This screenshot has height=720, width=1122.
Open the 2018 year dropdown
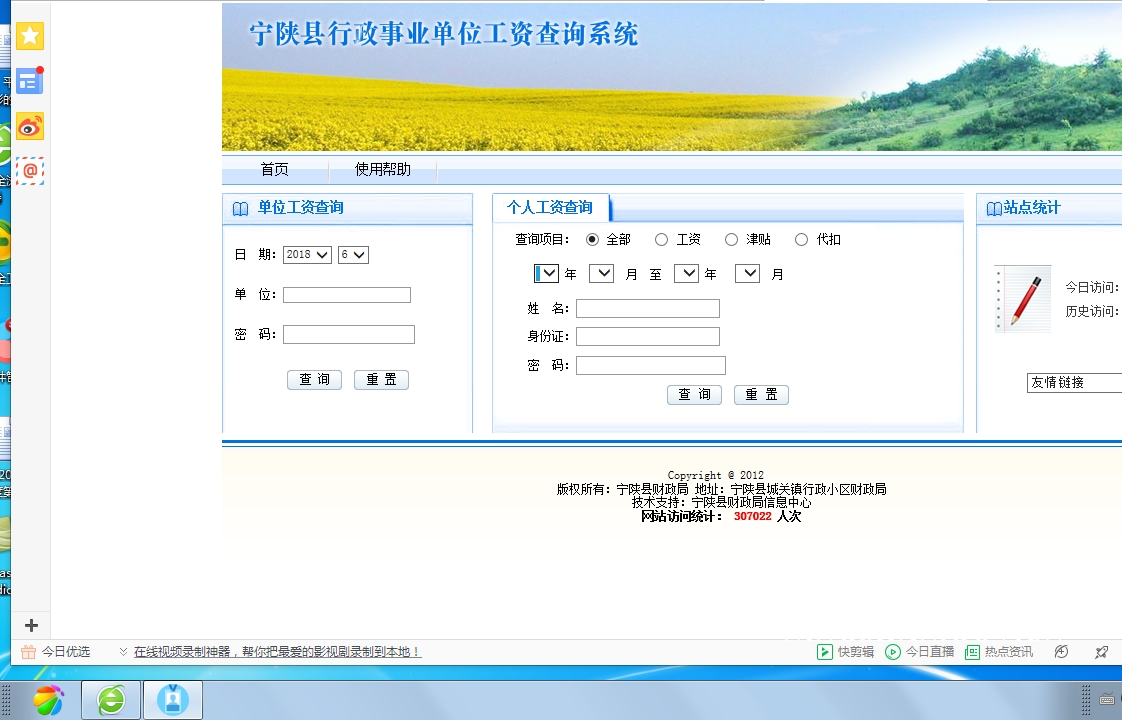[307, 255]
